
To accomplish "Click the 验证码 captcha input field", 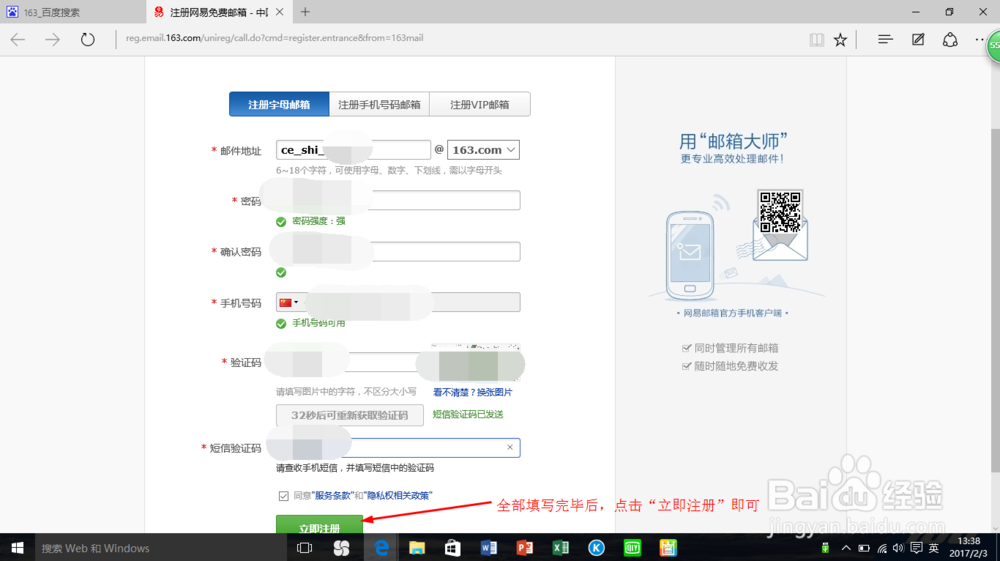I will point(348,362).
